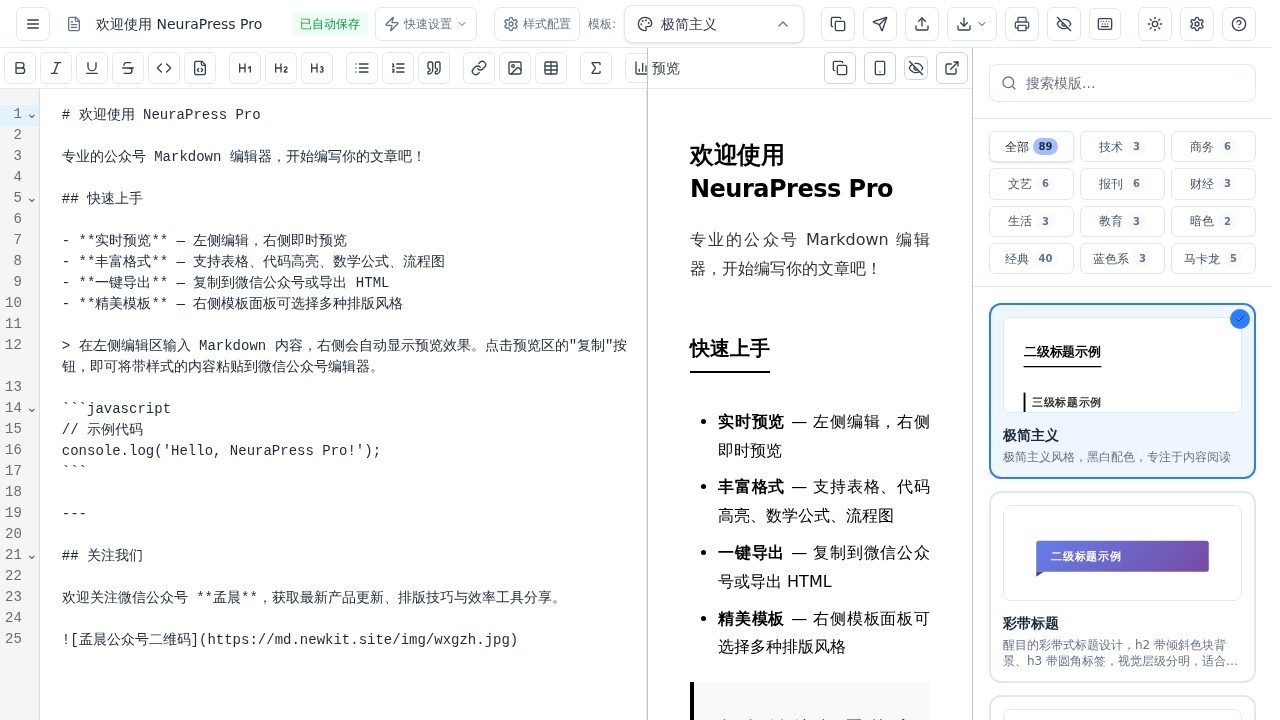
Task: Insert a math formula (sigma)
Action: (596, 68)
